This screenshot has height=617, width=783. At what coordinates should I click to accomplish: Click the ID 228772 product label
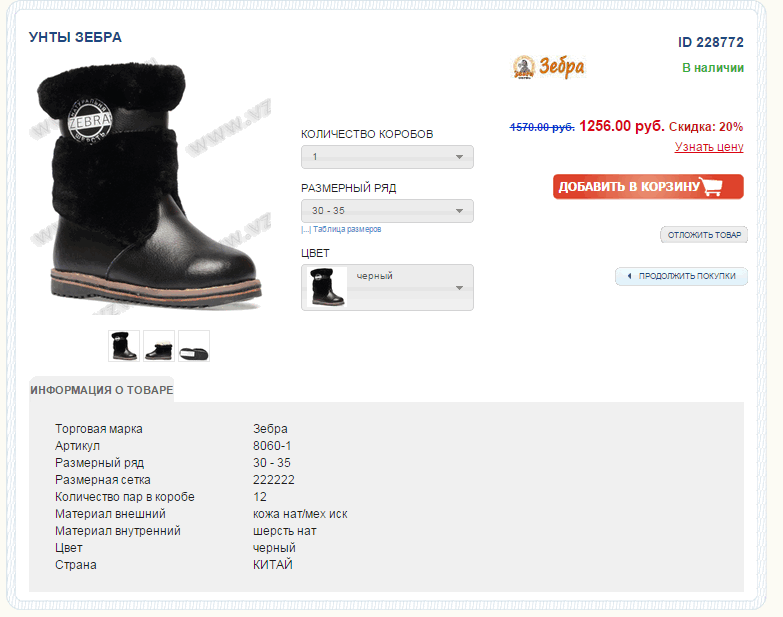711,42
